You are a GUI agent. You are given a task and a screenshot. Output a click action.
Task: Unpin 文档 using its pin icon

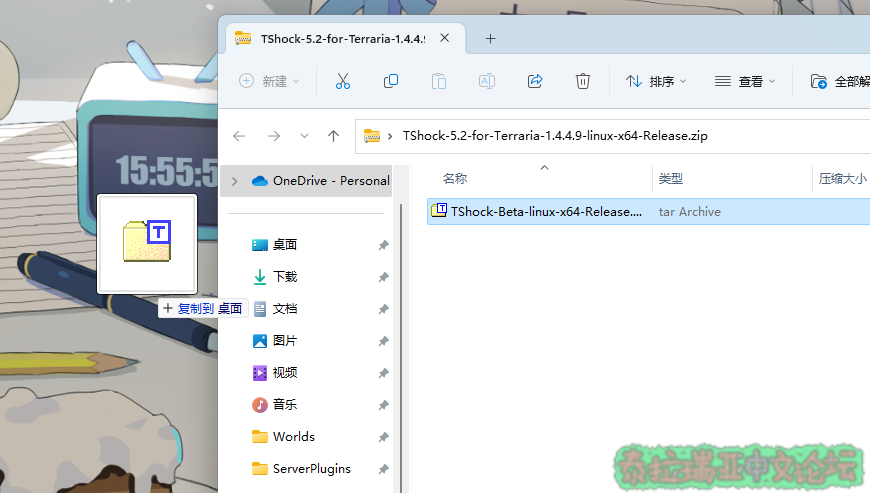(383, 309)
